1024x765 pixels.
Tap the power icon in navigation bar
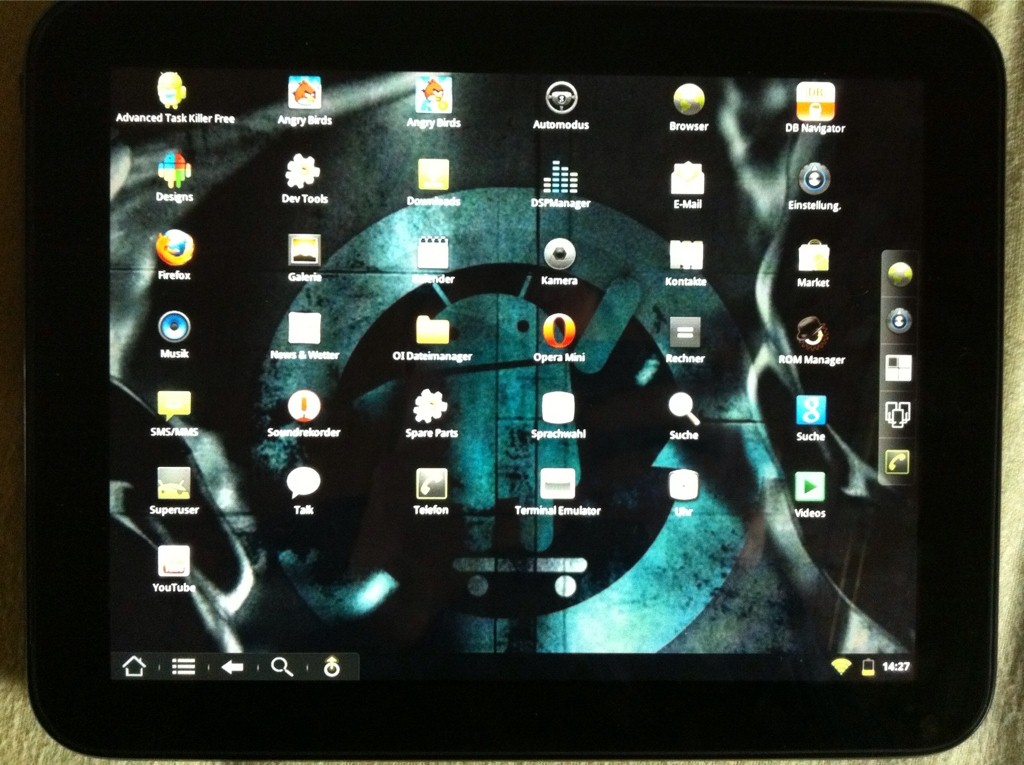[332, 667]
